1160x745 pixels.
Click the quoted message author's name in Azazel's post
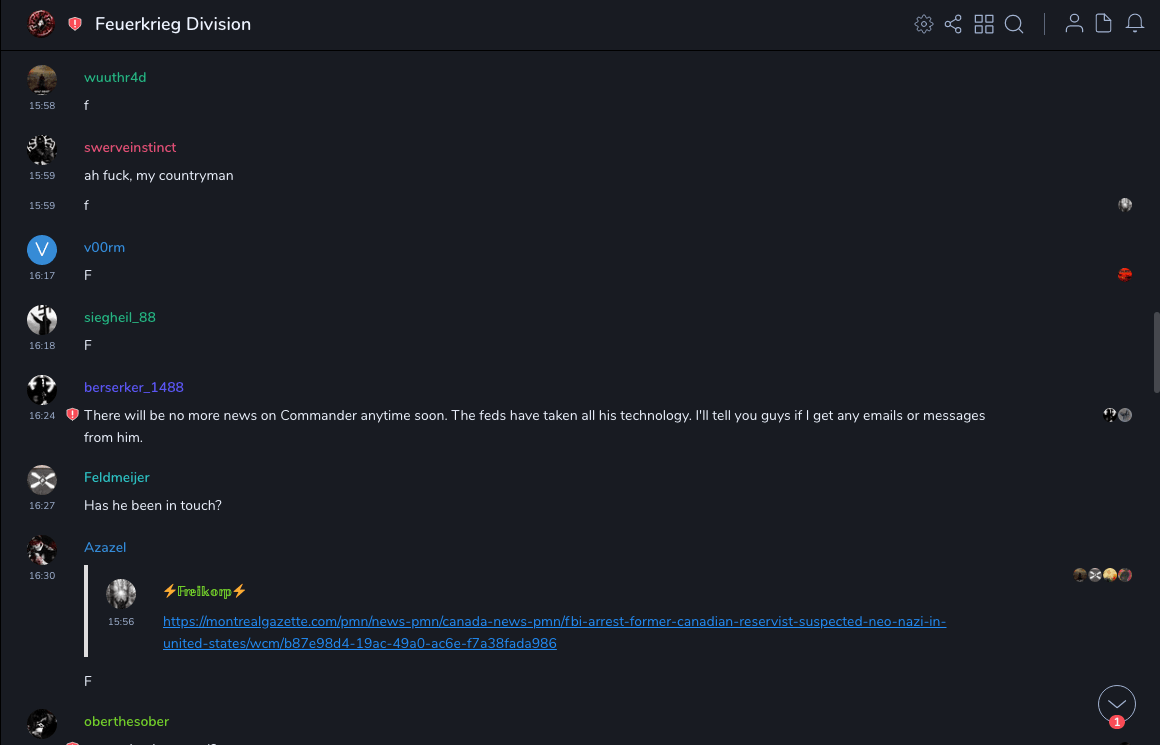204,591
